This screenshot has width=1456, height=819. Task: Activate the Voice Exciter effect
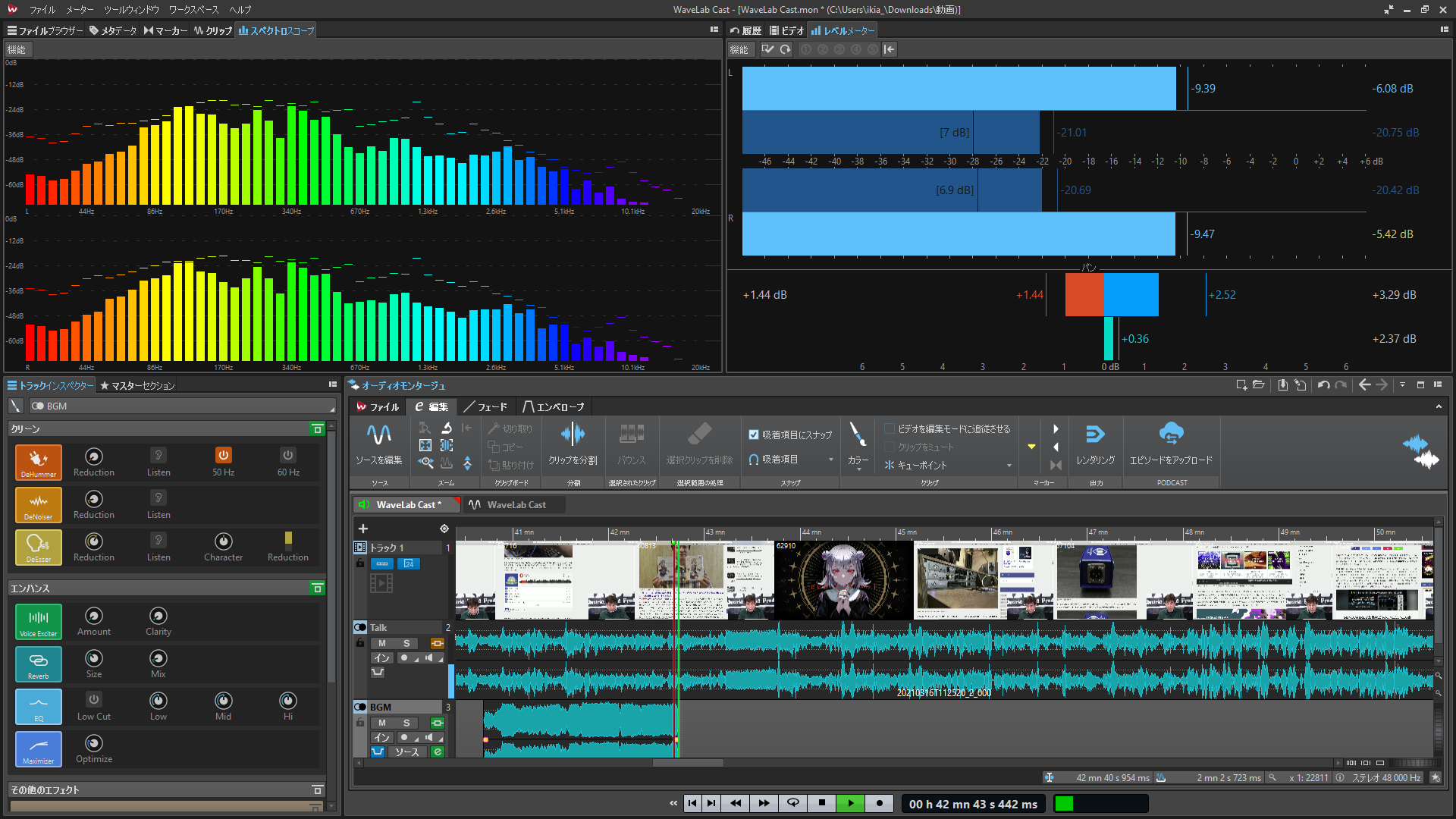[38, 620]
